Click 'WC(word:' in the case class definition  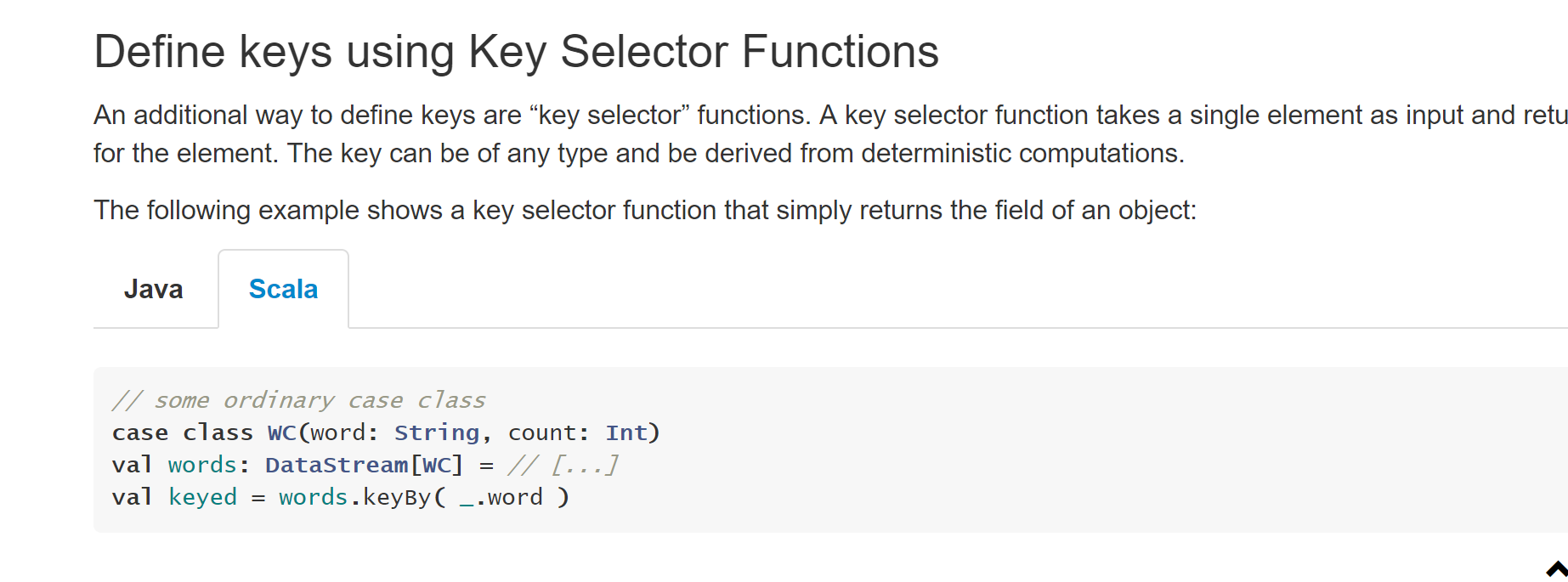coord(323,432)
